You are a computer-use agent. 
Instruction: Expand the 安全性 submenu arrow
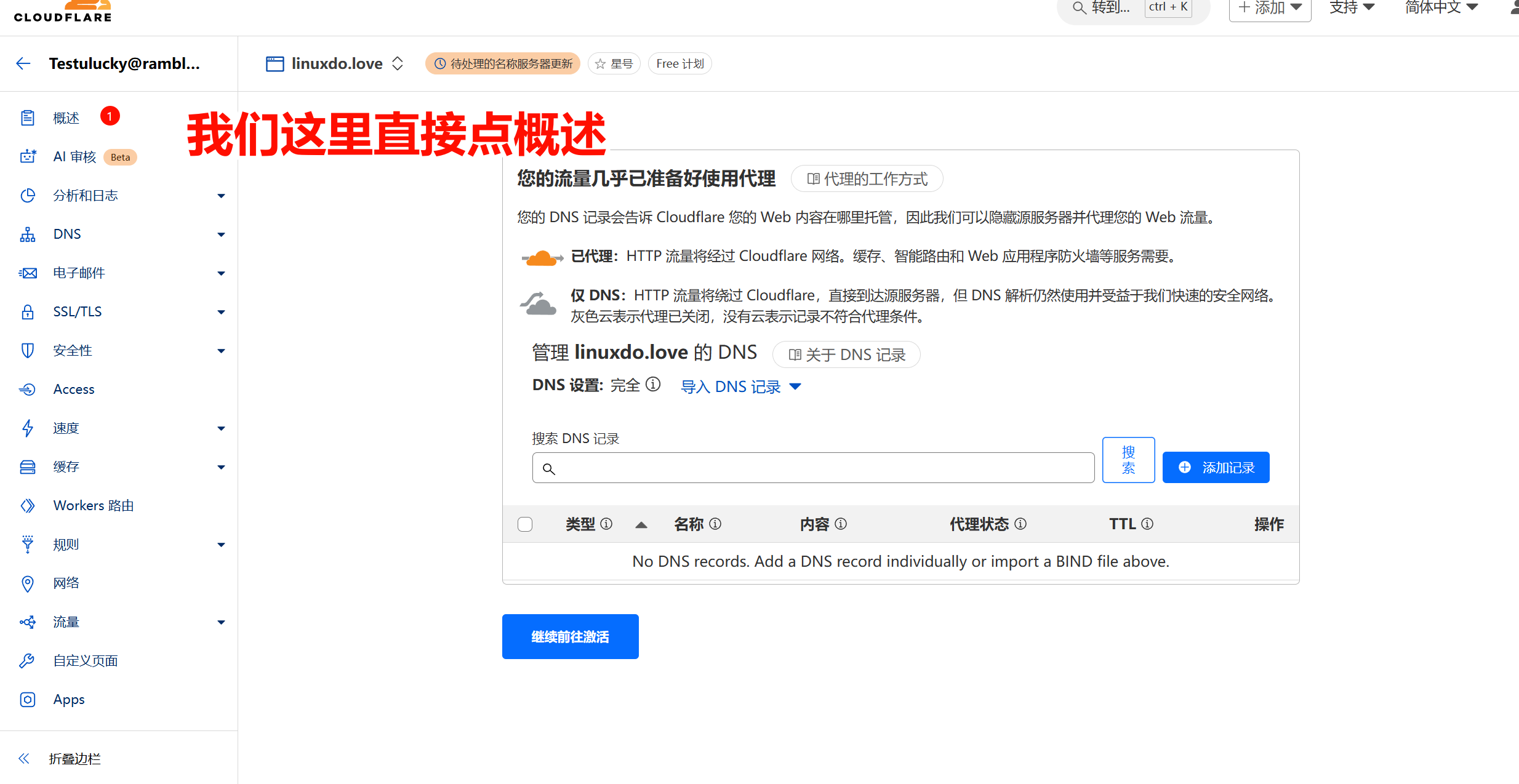(x=221, y=351)
